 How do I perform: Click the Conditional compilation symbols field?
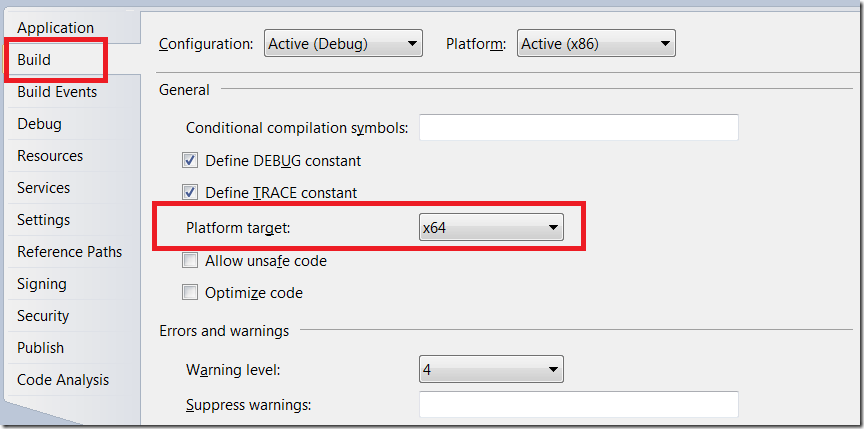pos(579,128)
